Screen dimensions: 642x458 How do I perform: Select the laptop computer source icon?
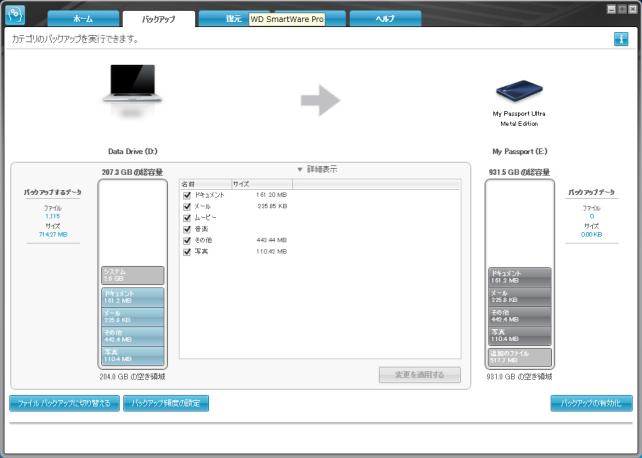(x=132, y=84)
